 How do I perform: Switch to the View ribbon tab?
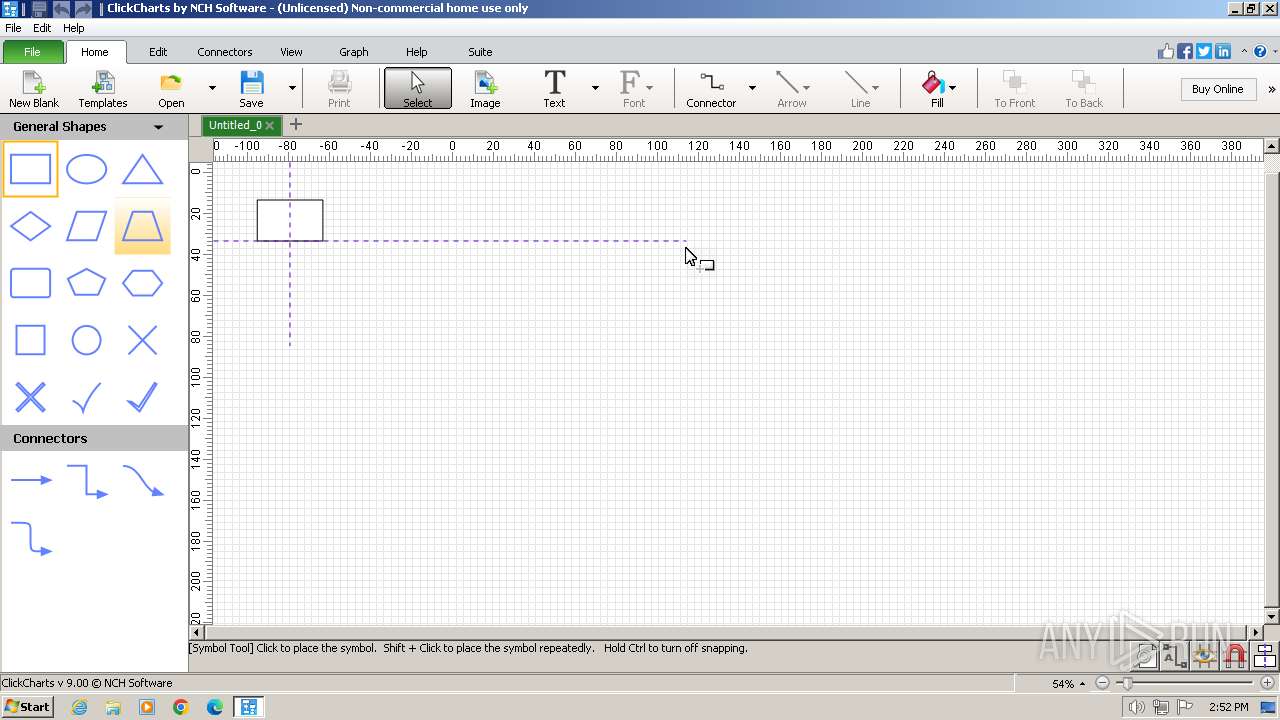(291, 52)
